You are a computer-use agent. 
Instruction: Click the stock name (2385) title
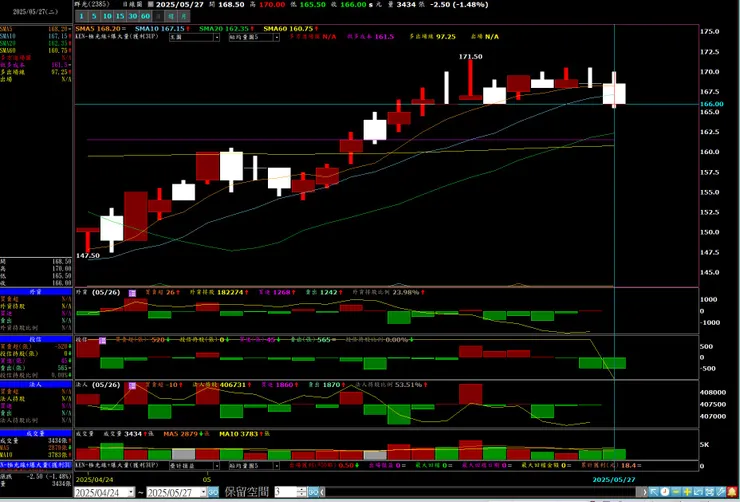92,4
